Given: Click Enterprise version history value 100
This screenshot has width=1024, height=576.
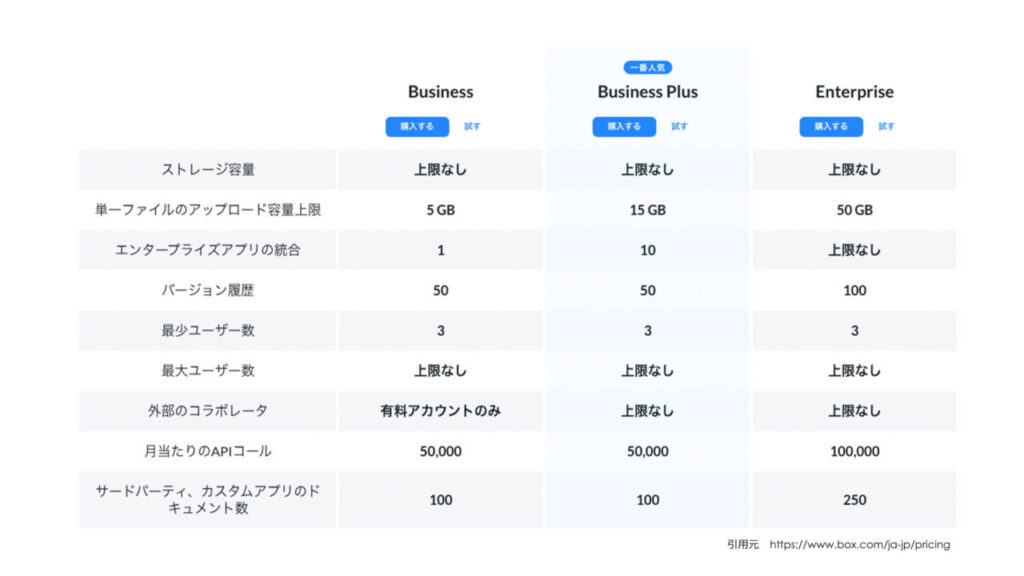Looking at the screenshot, I should (855, 290).
